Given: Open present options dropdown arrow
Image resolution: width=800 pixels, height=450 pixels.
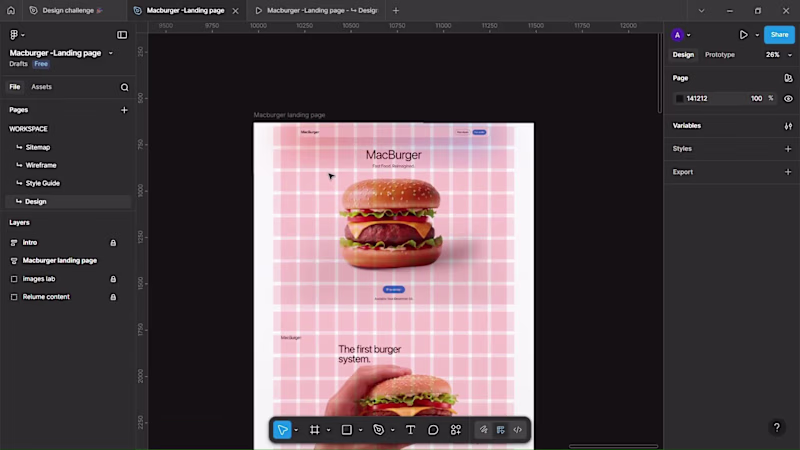Looking at the screenshot, I should (757, 35).
